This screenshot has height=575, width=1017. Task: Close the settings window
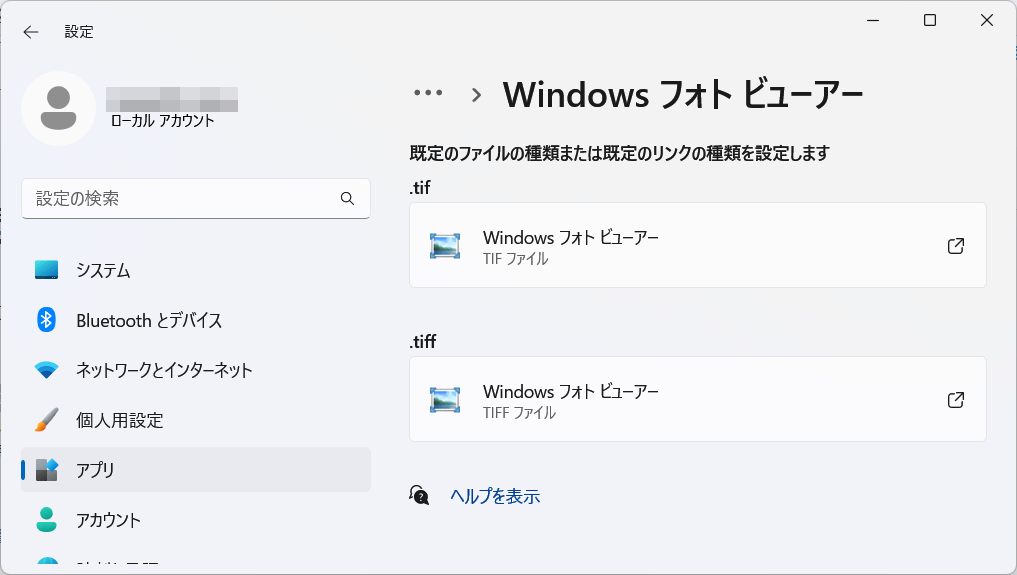(x=987, y=20)
